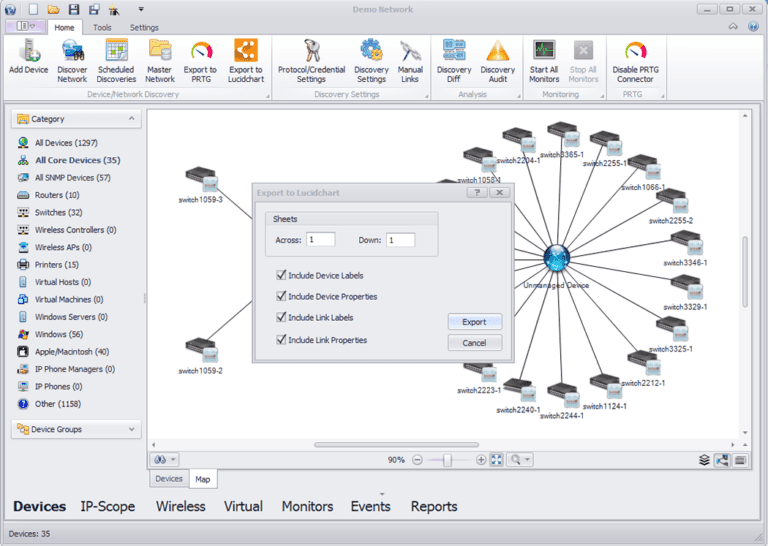
Task: Click the zoom in plus icon
Action: coord(481,460)
